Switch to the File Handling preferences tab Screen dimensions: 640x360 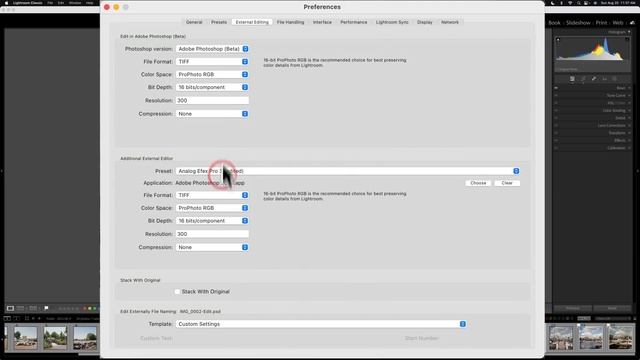[x=290, y=22]
